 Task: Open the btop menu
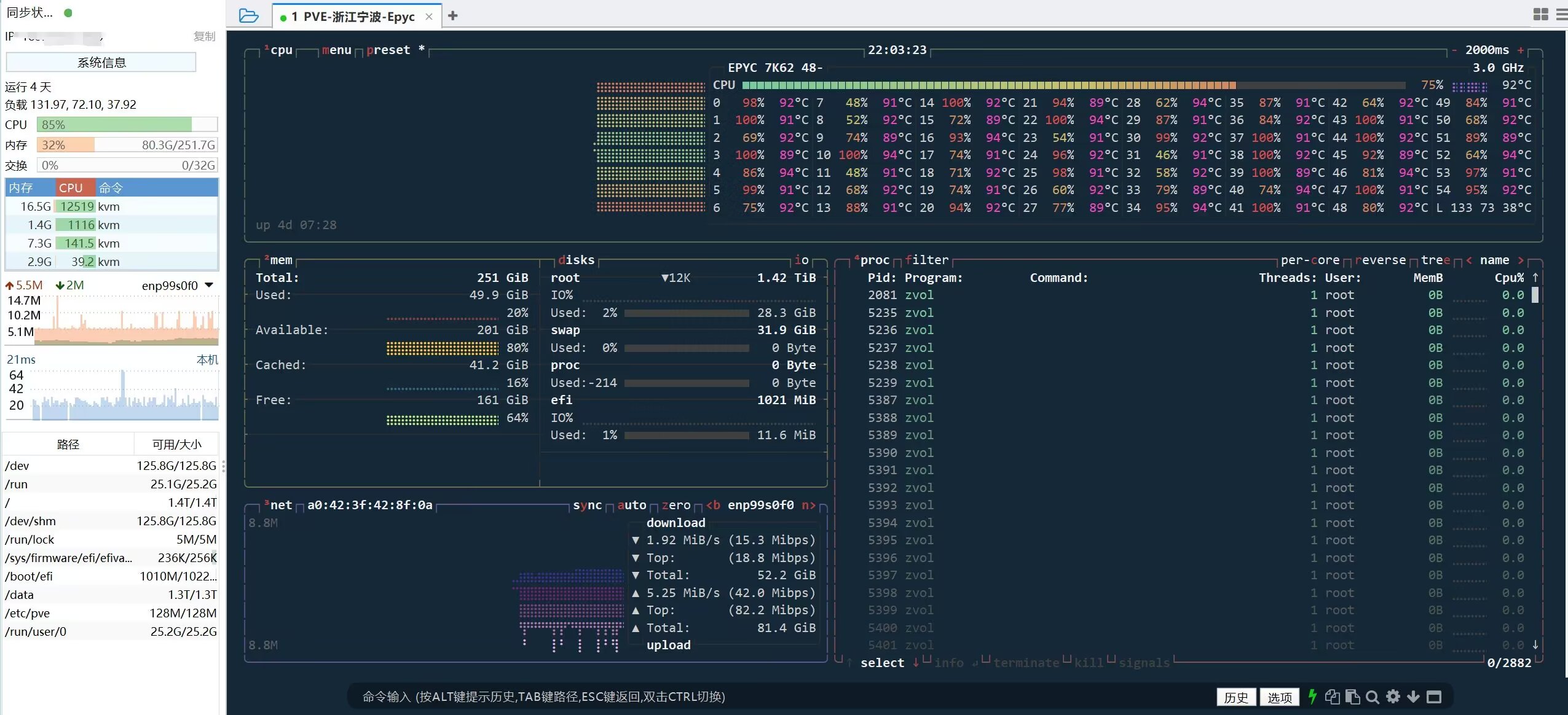click(x=336, y=50)
